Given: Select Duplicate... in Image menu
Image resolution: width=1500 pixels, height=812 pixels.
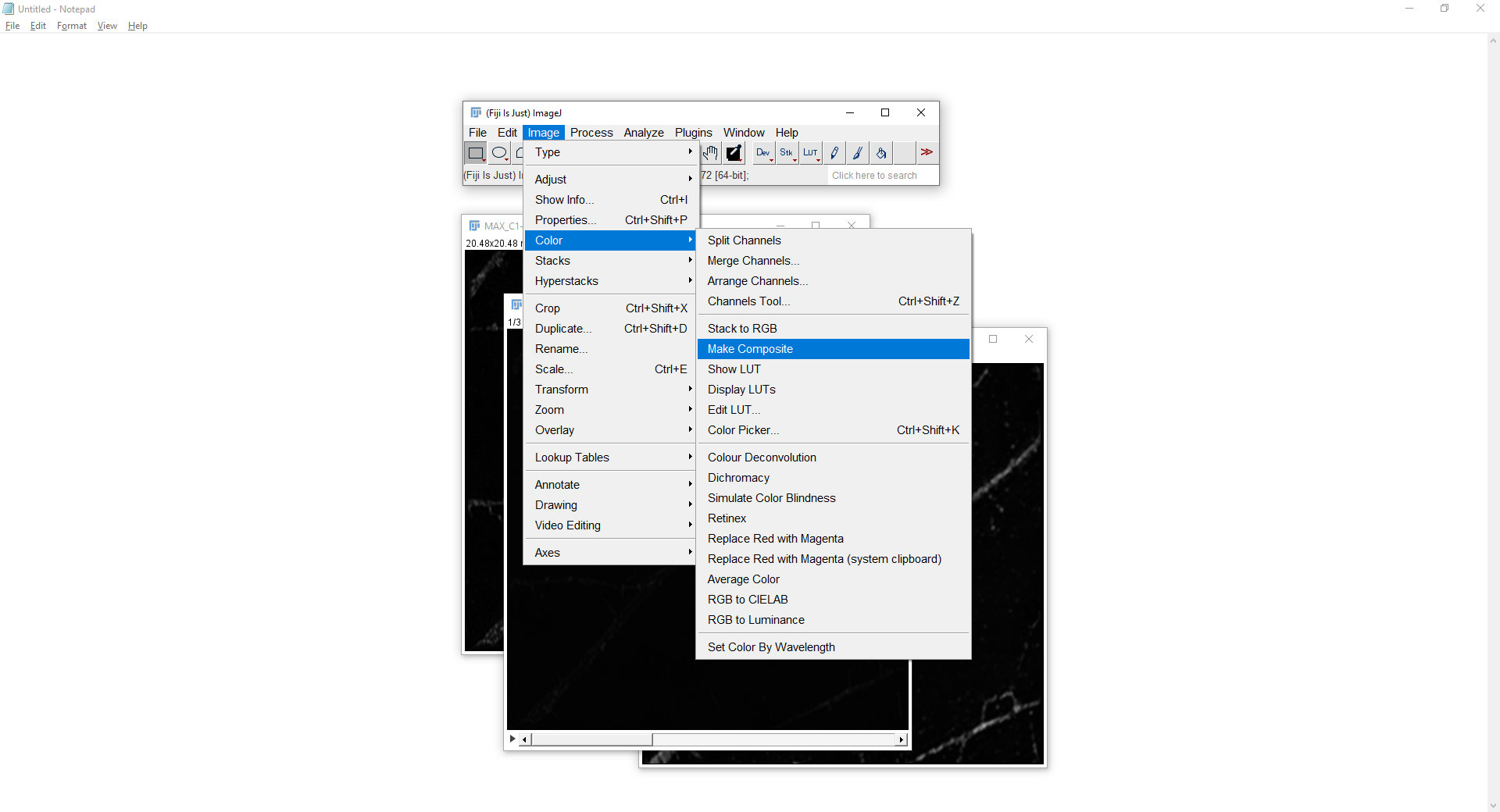Looking at the screenshot, I should [611, 329].
